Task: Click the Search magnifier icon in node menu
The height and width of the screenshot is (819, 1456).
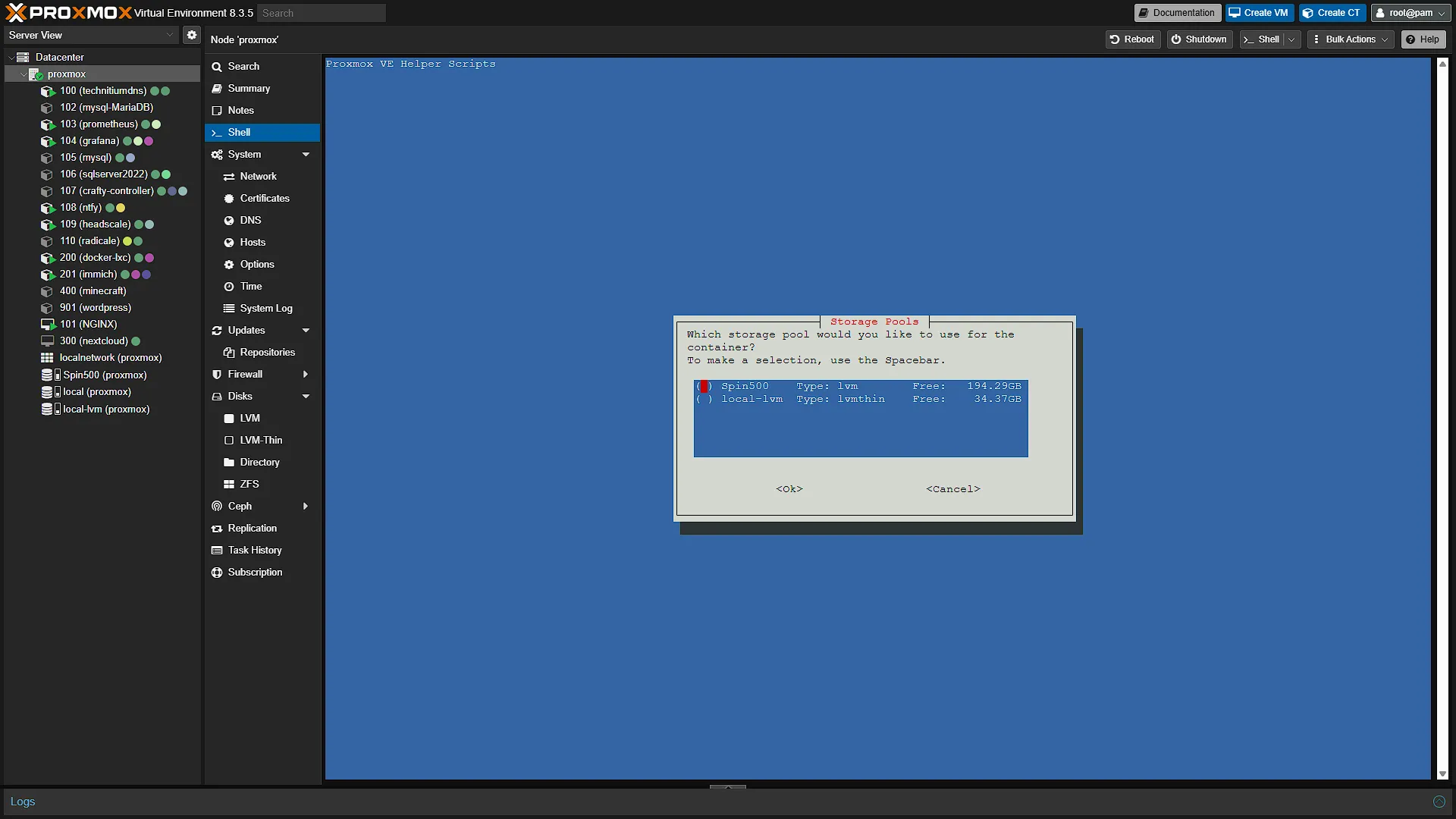Action: pyautogui.click(x=217, y=67)
